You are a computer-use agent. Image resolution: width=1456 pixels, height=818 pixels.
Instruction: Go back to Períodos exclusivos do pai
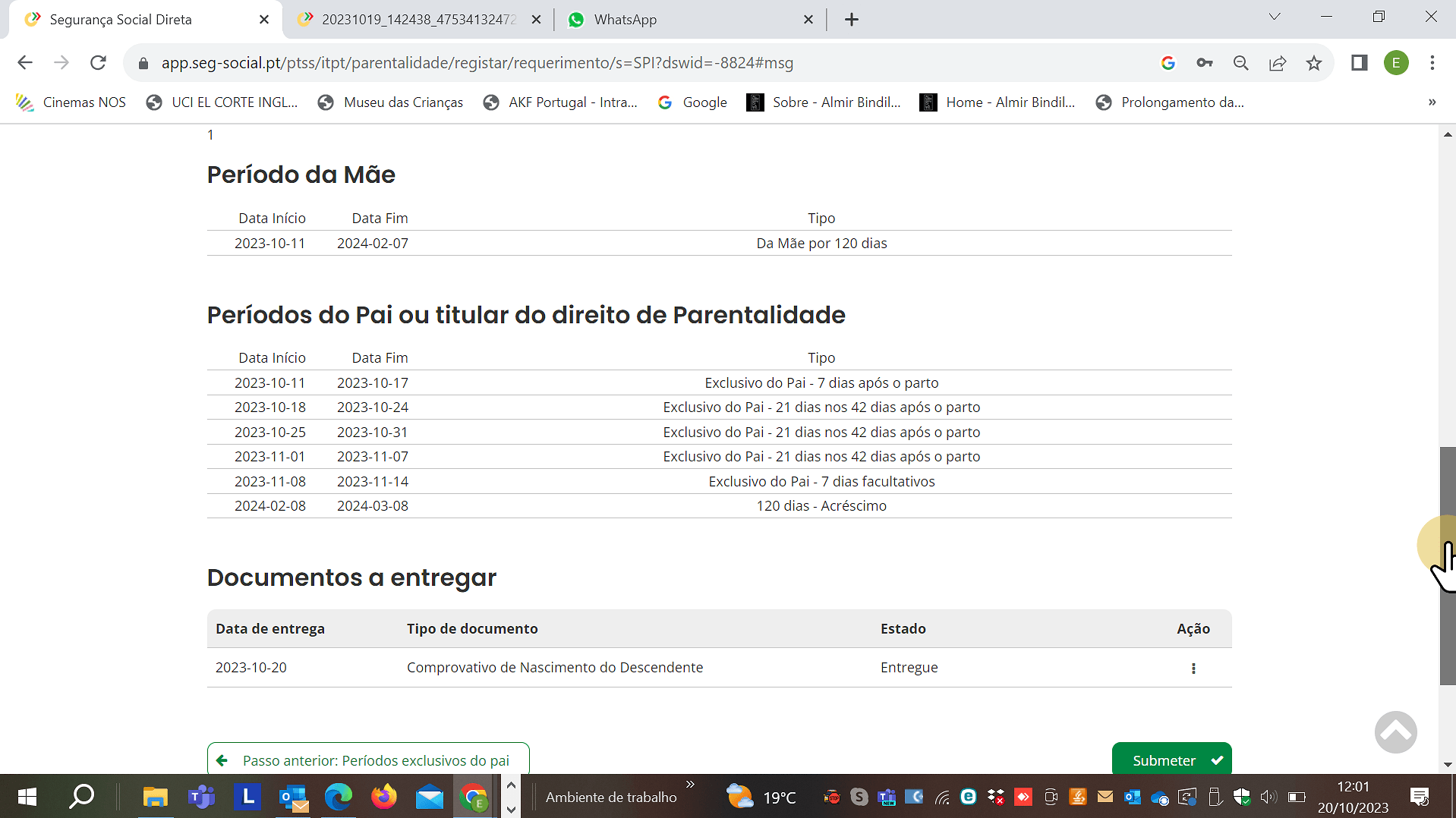pyautogui.click(x=368, y=760)
